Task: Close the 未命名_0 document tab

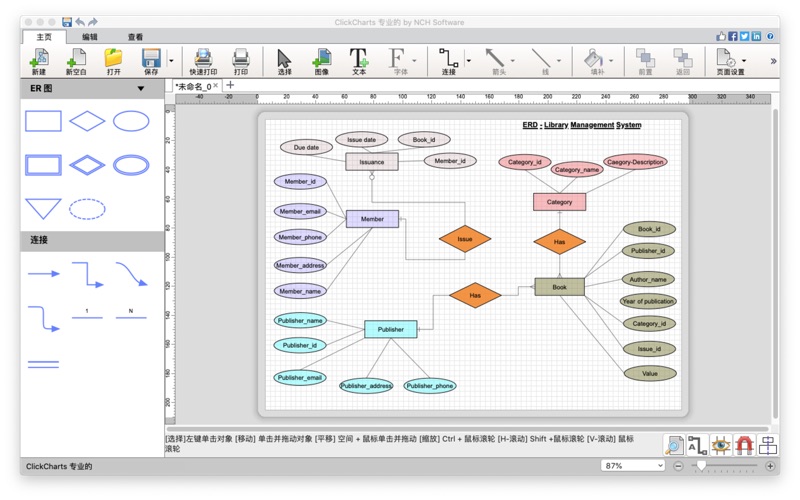Action: (216, 86)
